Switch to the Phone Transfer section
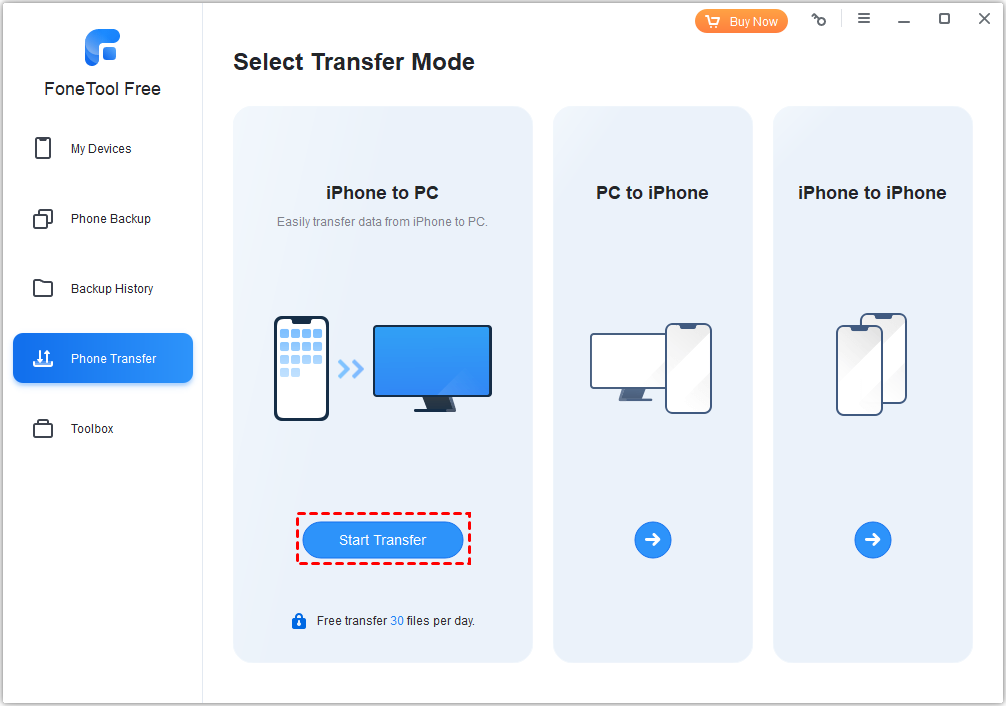 point(103,358)
